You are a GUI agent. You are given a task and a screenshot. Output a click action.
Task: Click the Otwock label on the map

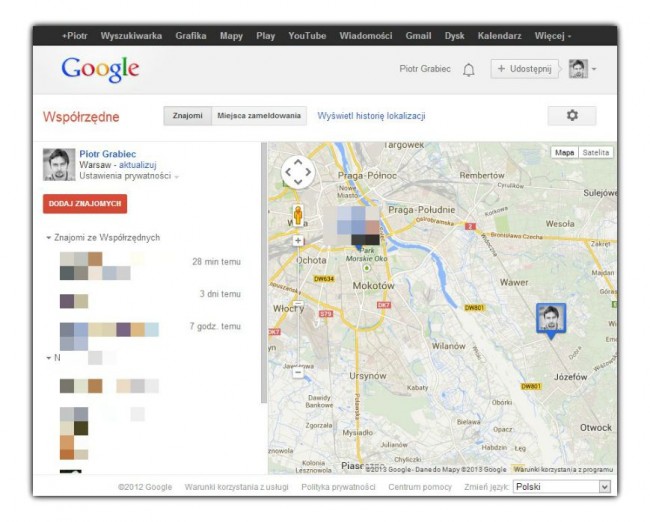pos(596,427)
